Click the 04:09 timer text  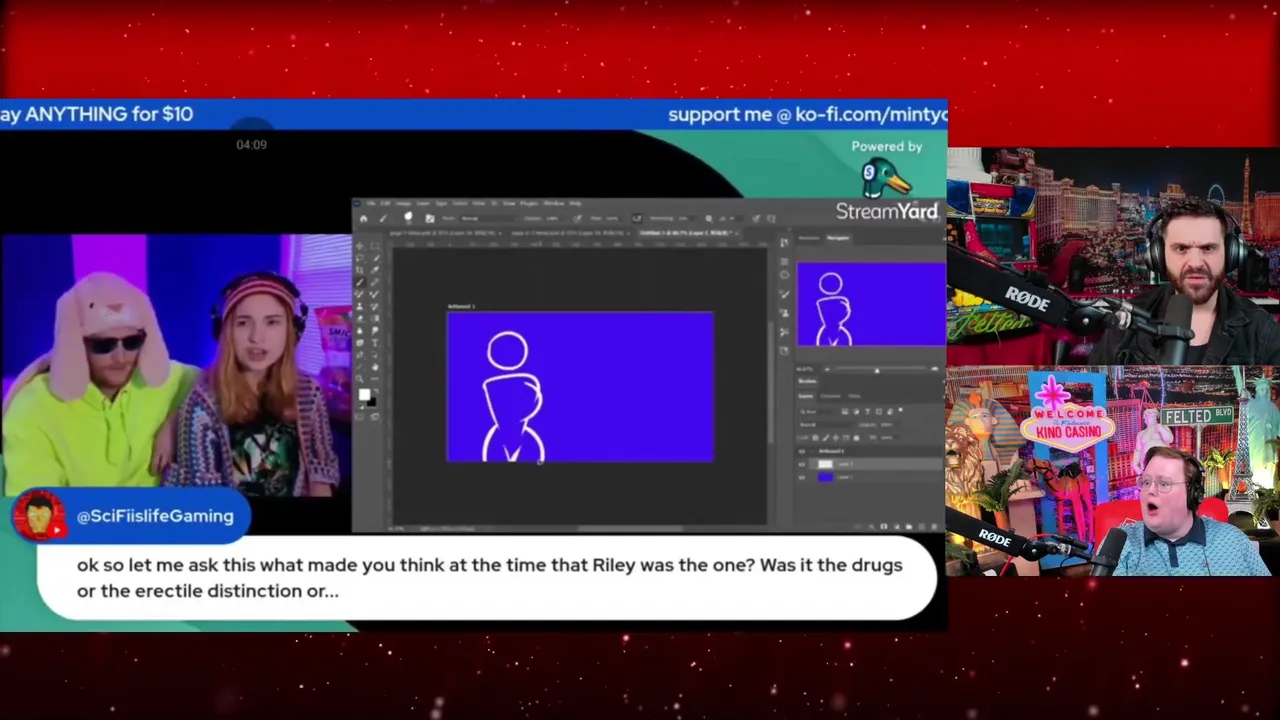[251, 145]
